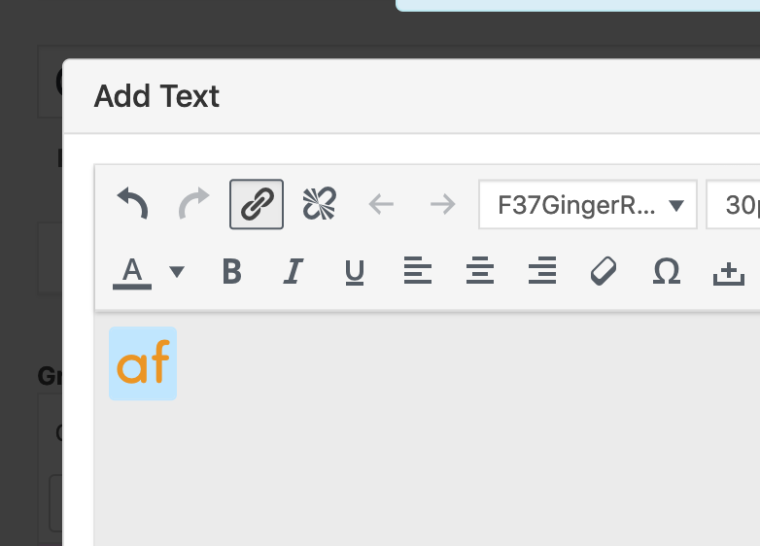Center align the text
The width and height of the screenshot is (760, 546).
coord(480,270)
